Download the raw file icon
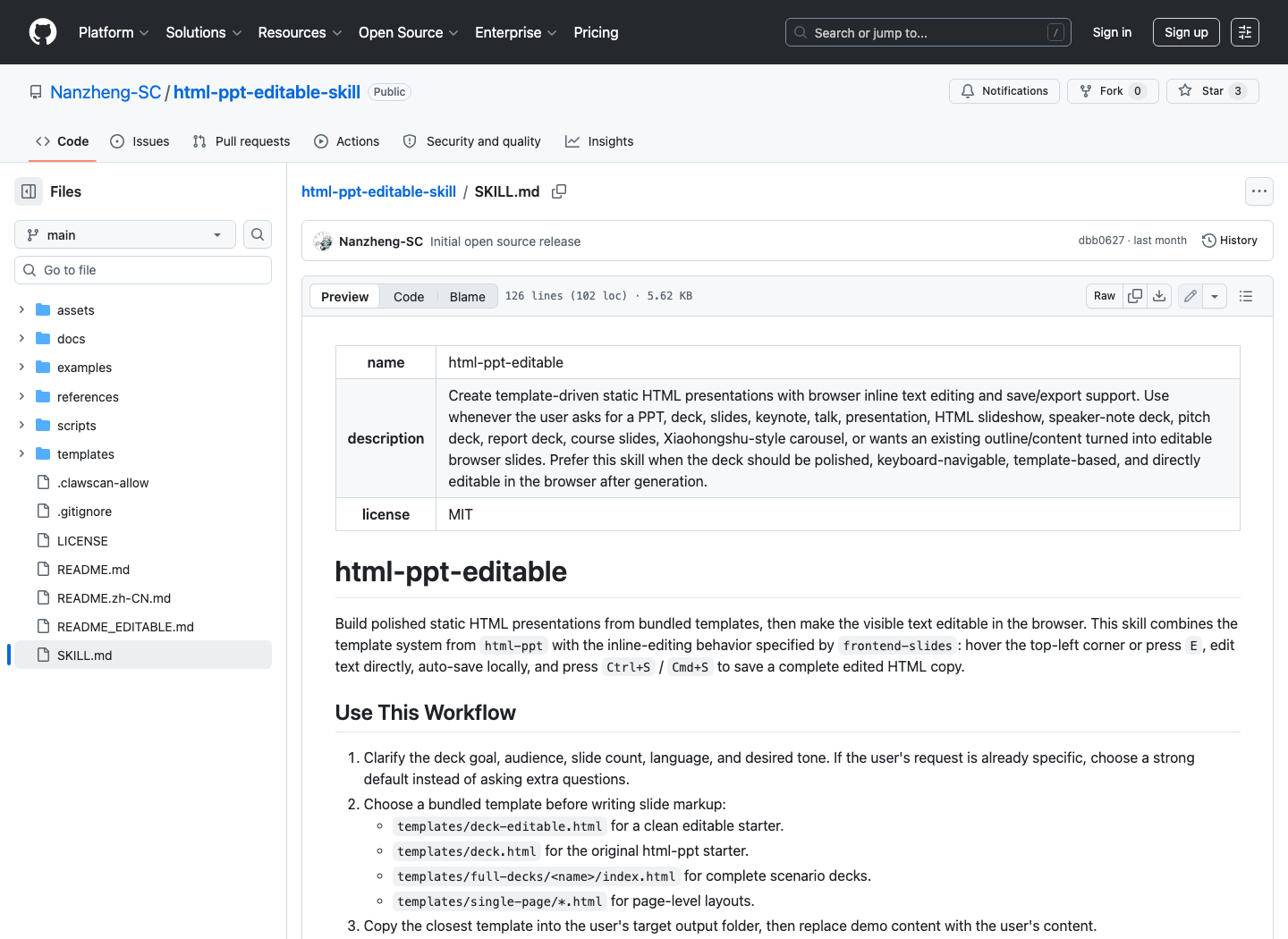The height and width of the screenshot is (939, 1288). pos(1159,296)
